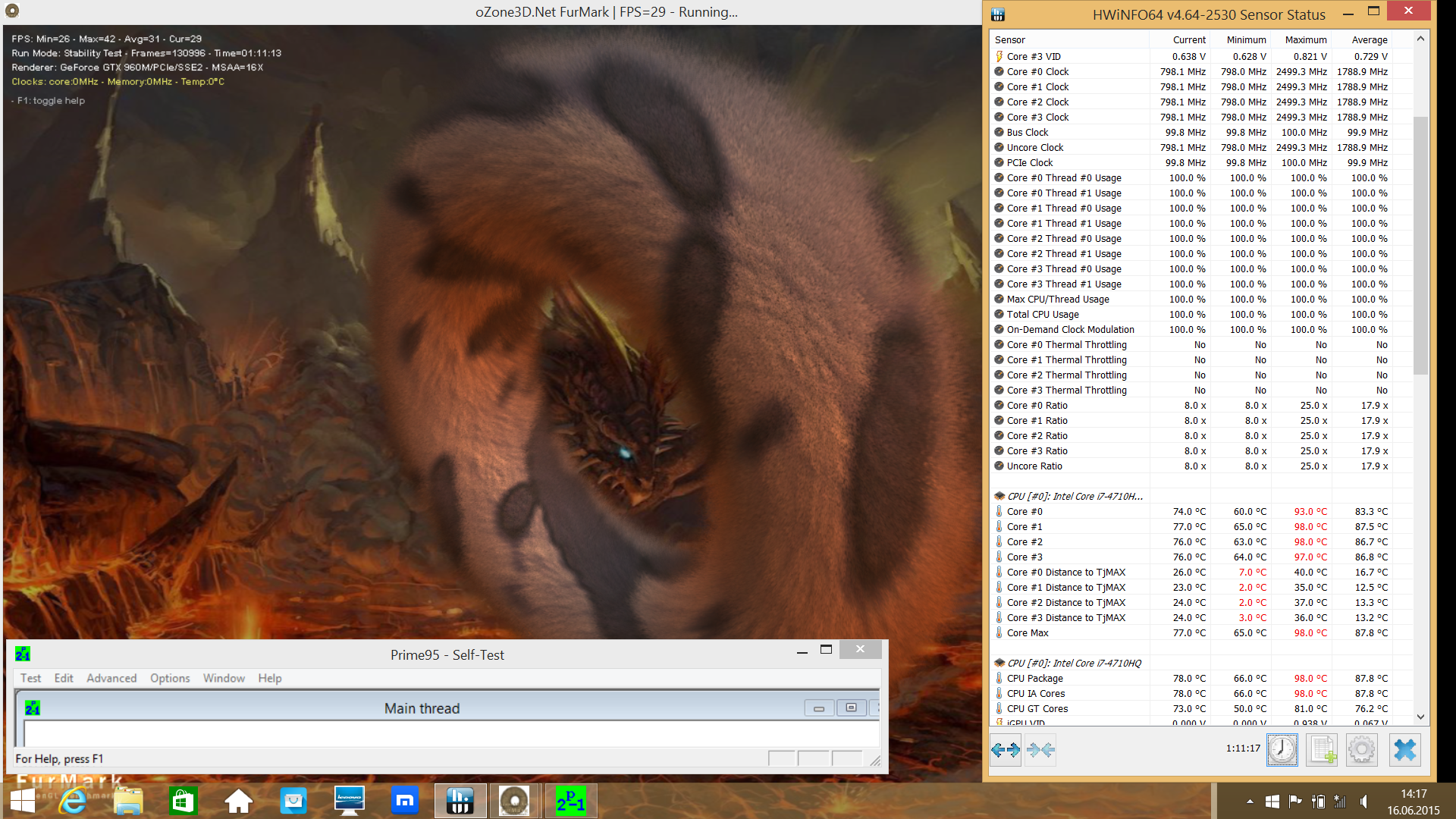Open the Advanced menu in Prime95
1456x819 pixels.
(x=111, y=678)
